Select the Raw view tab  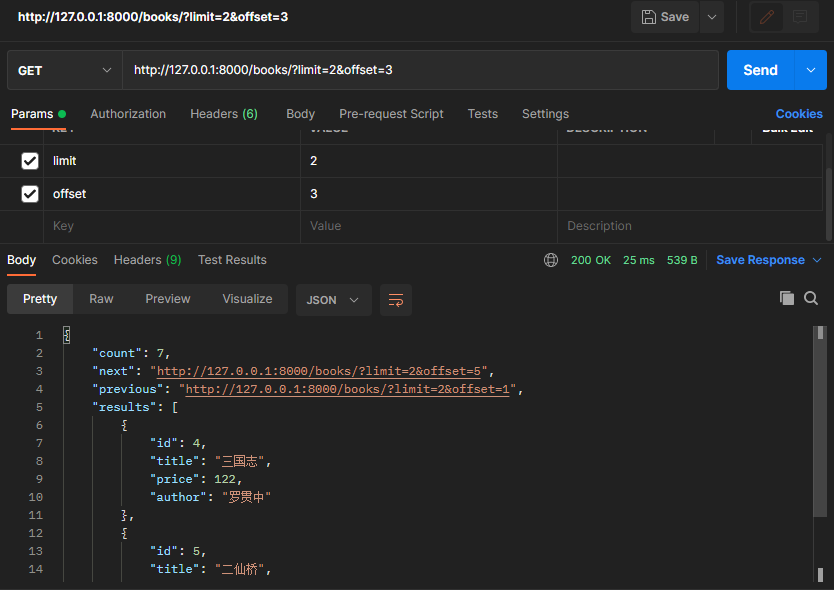click(x=101, y=299)
